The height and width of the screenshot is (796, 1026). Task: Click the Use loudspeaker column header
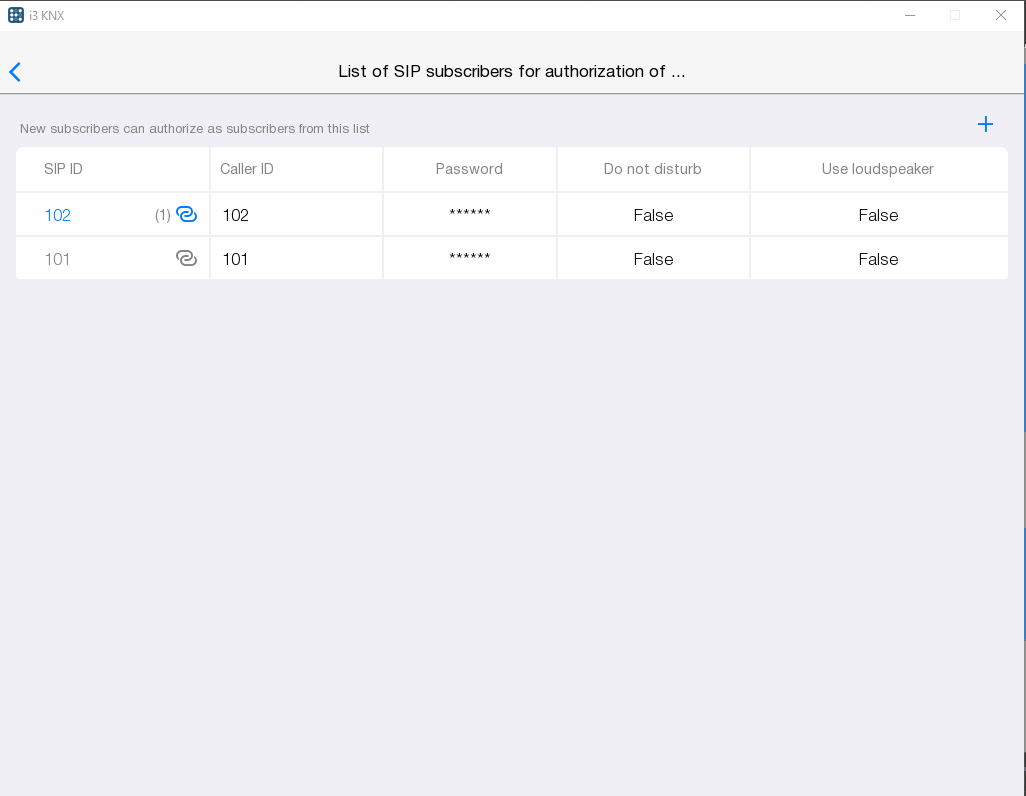pos(878,169)
